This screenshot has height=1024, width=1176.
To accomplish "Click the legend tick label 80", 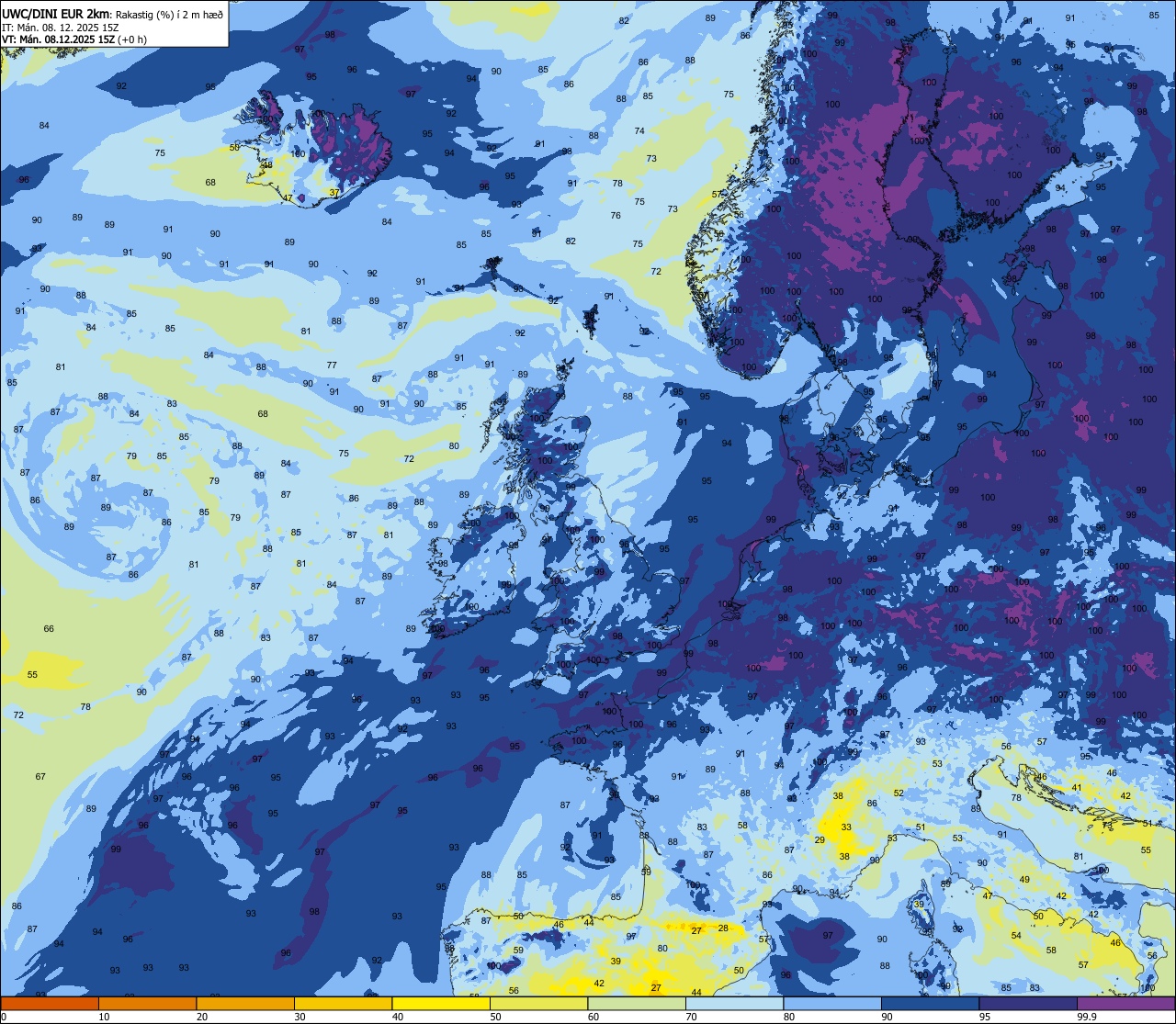I will pyautogui.click(x=789, y=1017).
